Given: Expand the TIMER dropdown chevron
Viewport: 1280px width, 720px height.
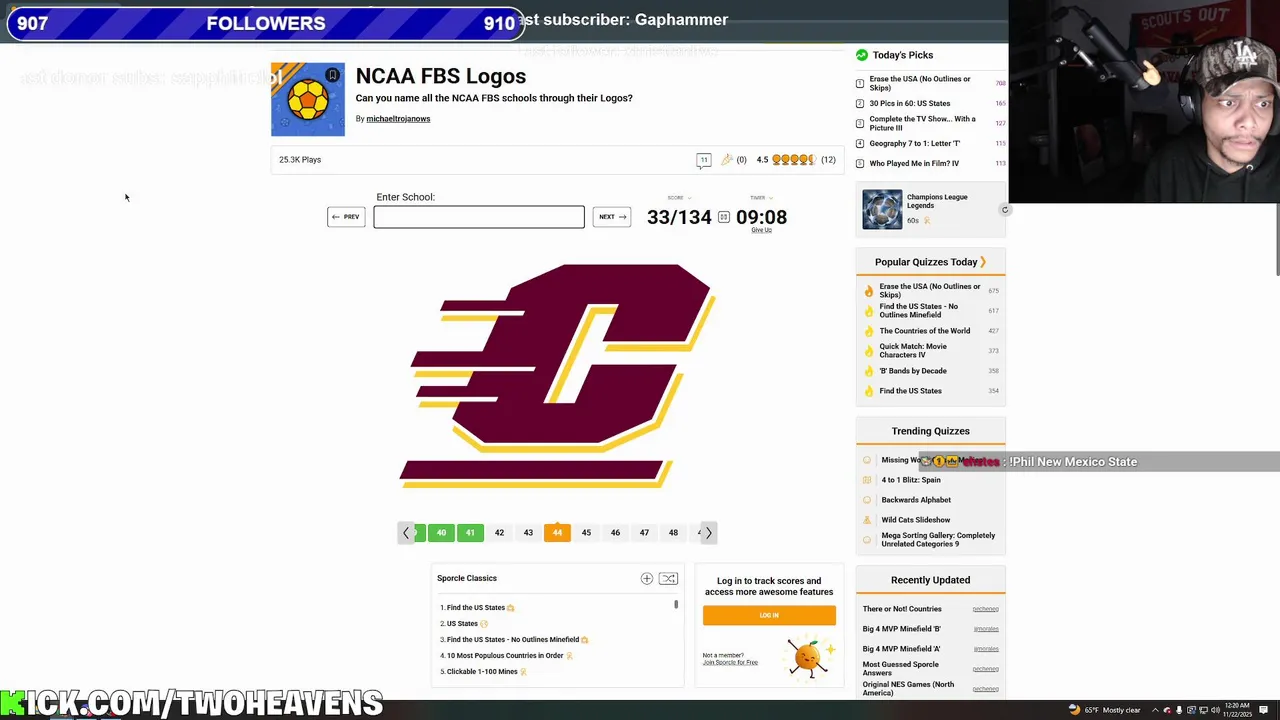Looking at the screenshot, I should coord(772,198).
